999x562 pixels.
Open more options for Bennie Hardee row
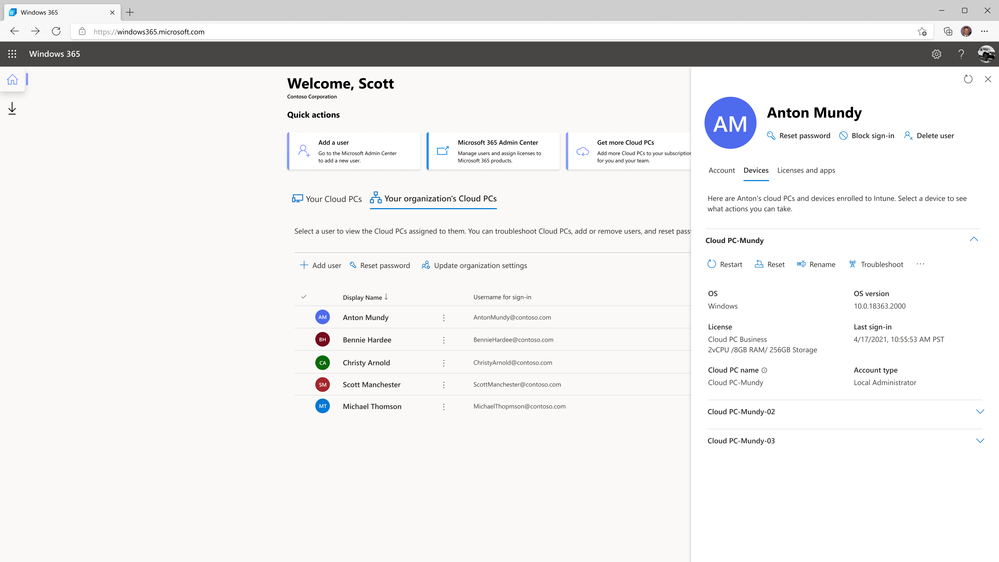(443, 340)
